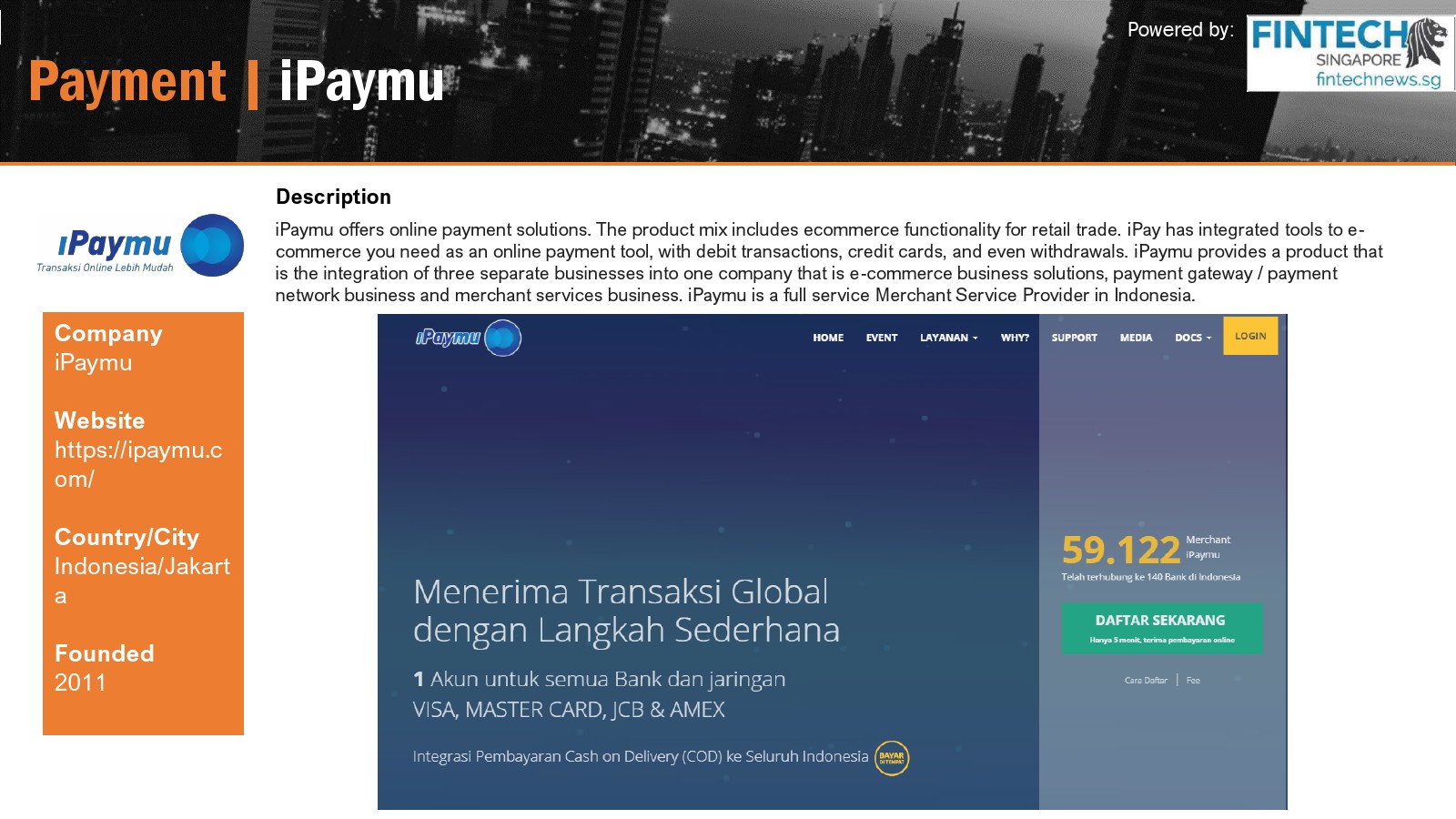Click the iPaymu logo in website navbar
Screen dimensions: 1456x819
[468, 338]
